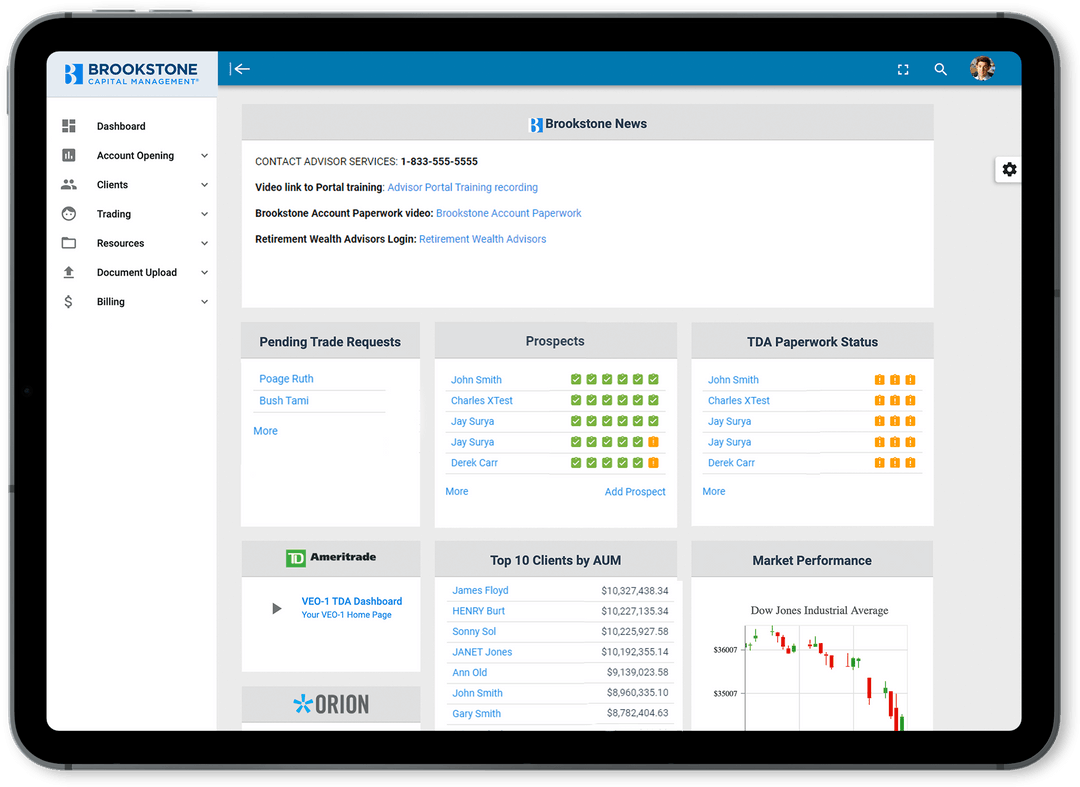Image resolution: width=1080 pixels, height=787 pixels.
Task: Select the Document Upload arrow icon
Action: tap(70, 272)
